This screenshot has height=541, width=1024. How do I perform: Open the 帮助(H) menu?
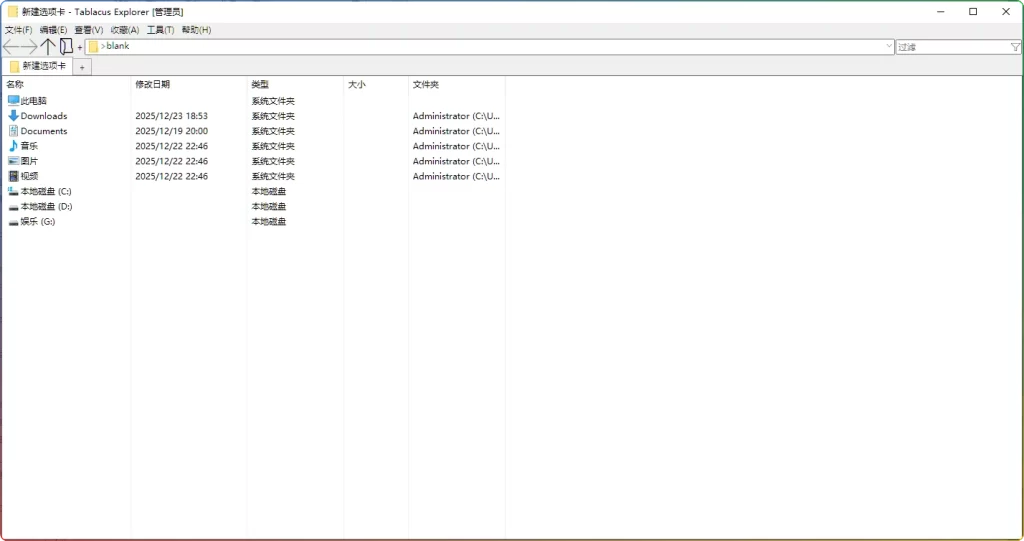coord(196,30)
